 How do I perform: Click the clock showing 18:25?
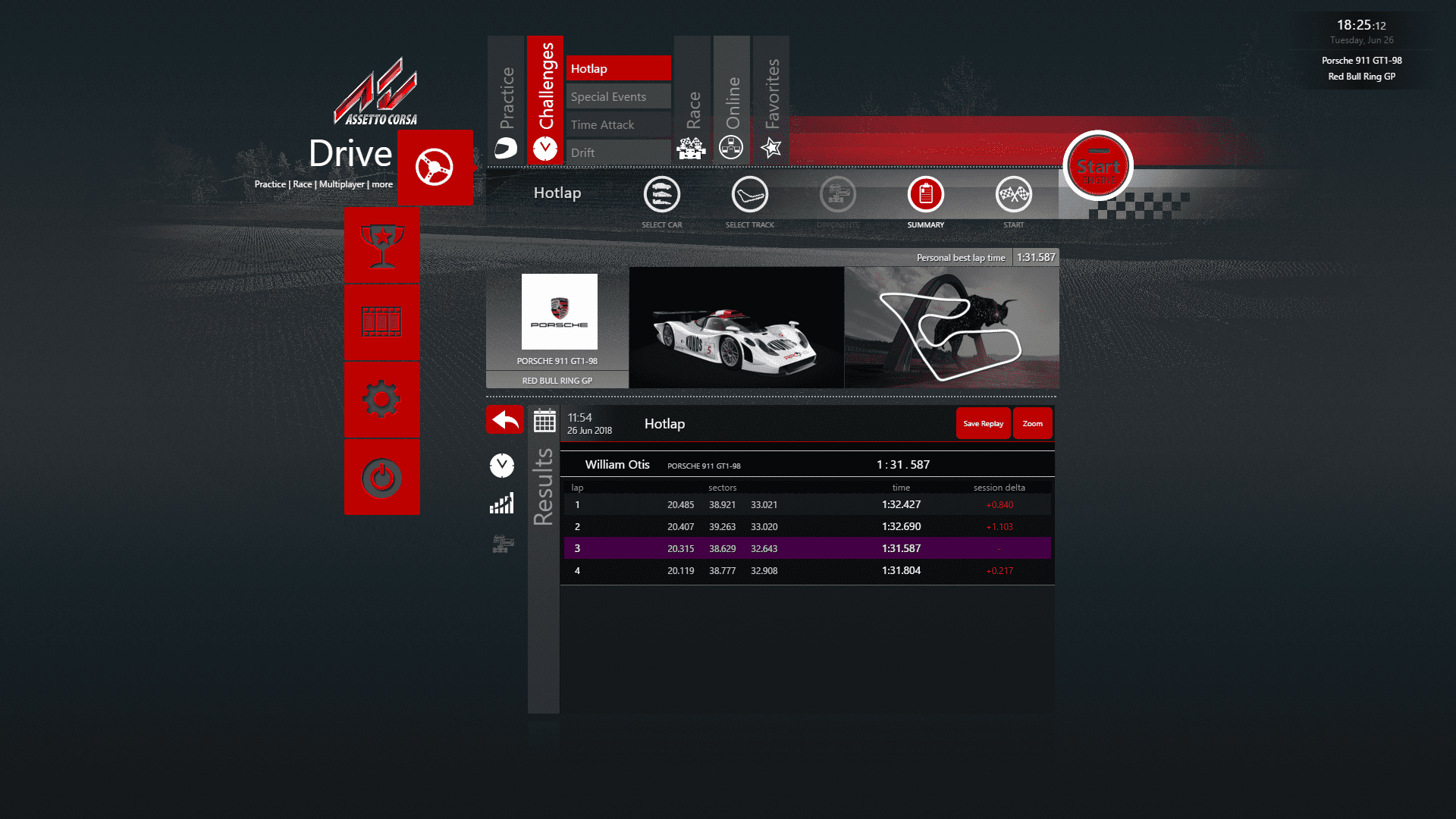(1361, 25)
